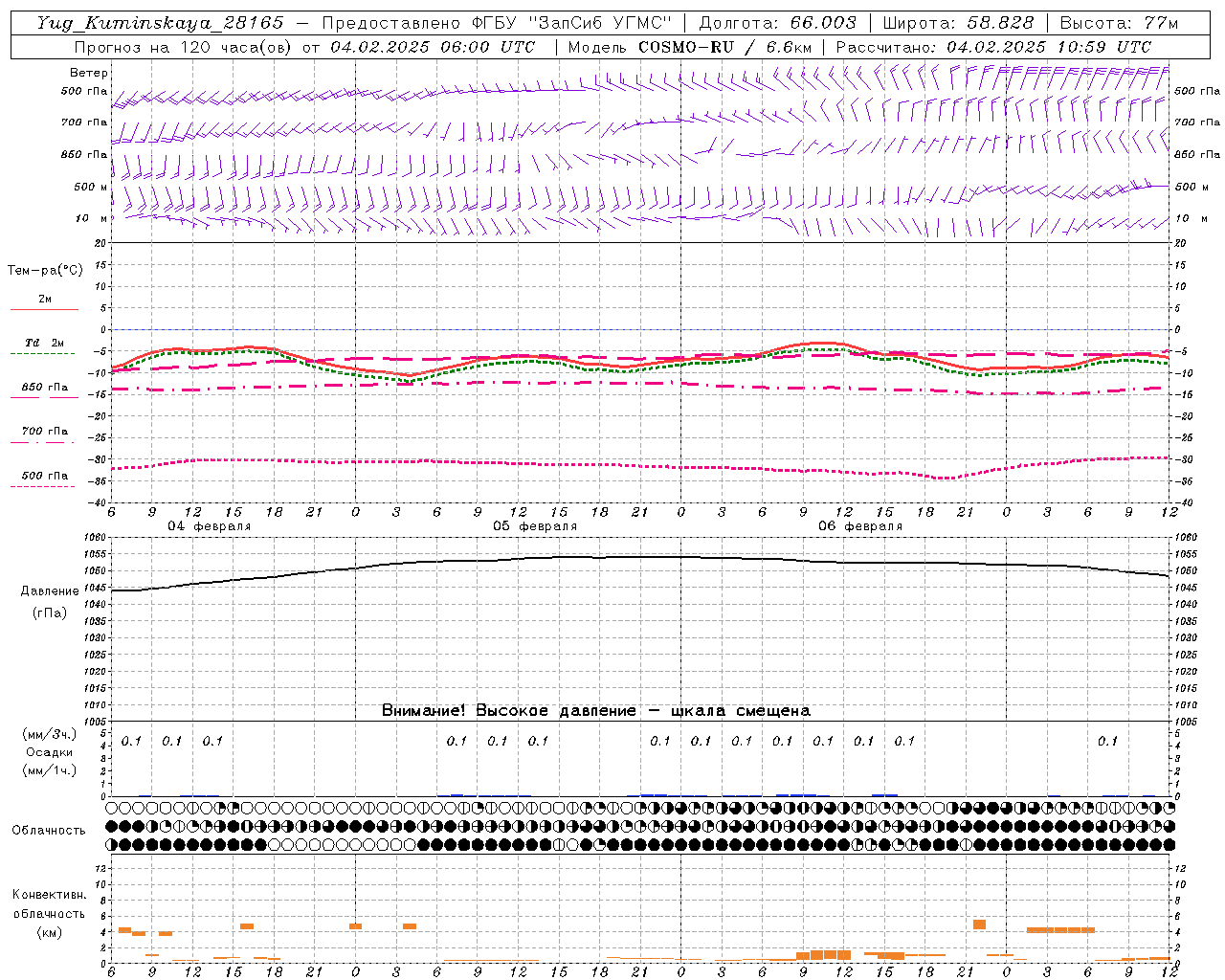The width and height of the screenshot is (1225, 980).
Task: Click the Ветер panel label
Action: coord(89,73)
